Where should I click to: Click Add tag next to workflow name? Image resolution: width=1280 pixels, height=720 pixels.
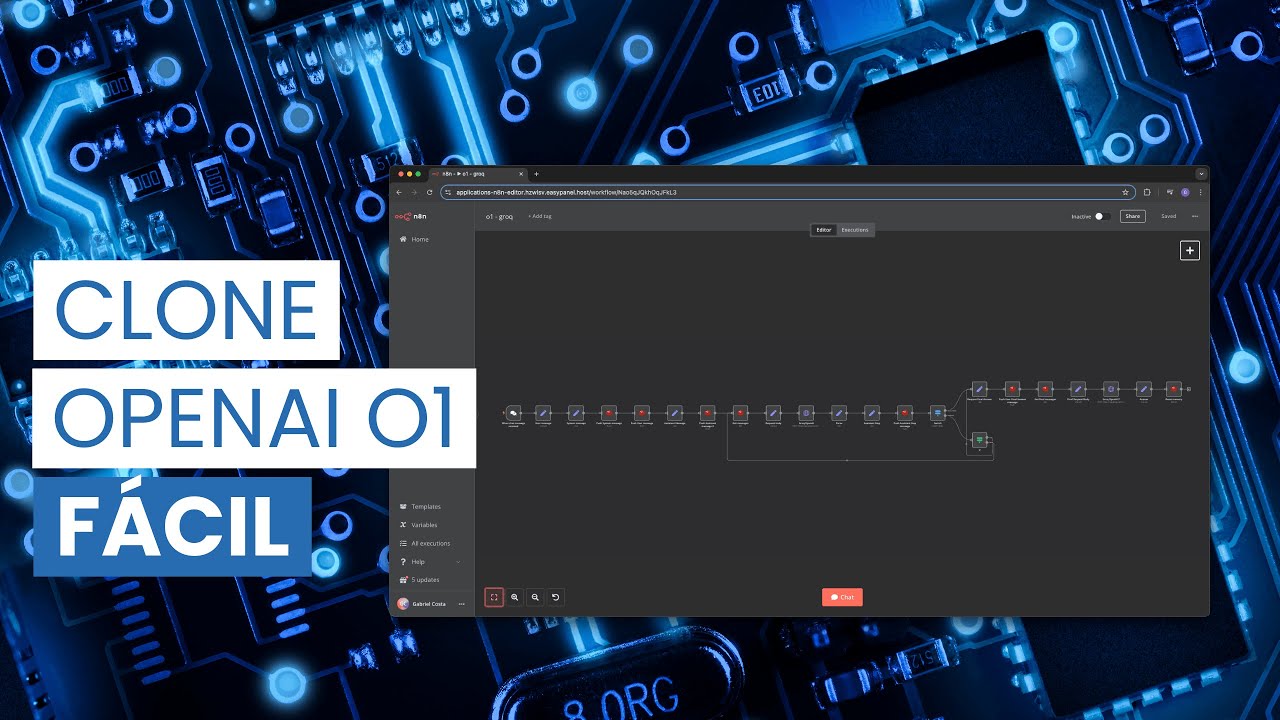540,216
